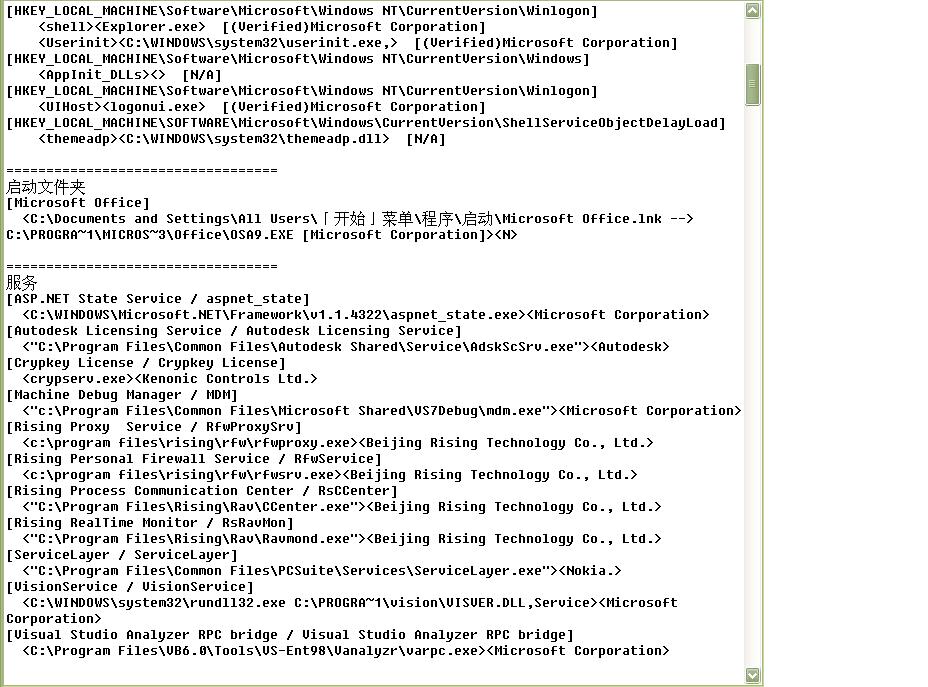
Task: Click the [Microsoft Office] startup entry
Action: [78, 203]
